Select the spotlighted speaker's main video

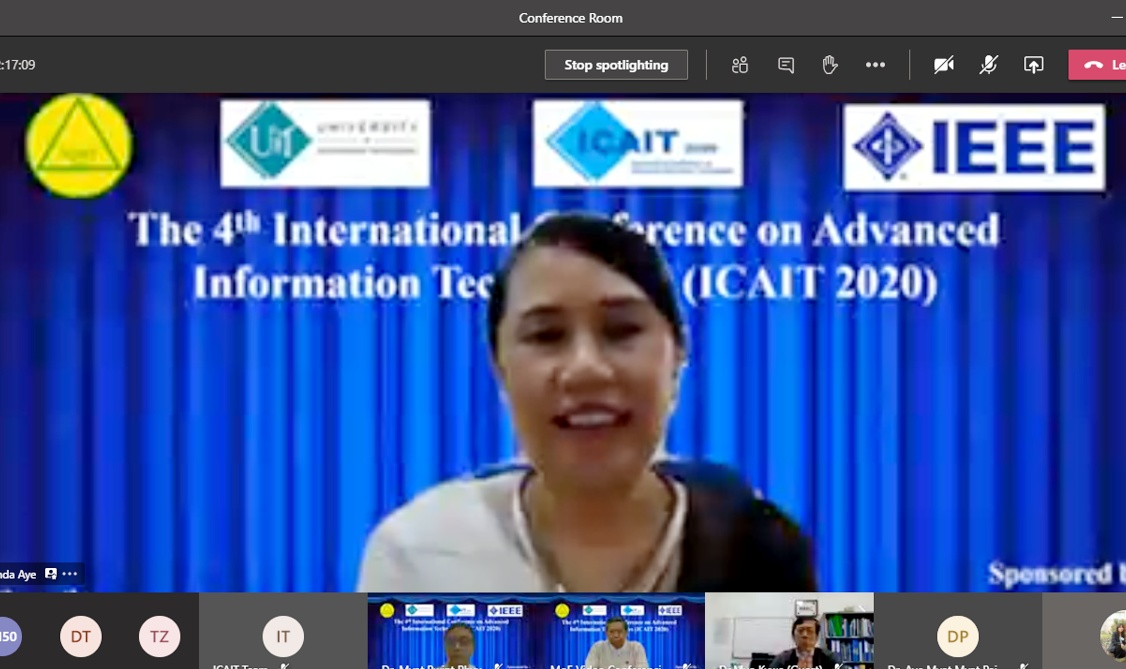[563, 342]
